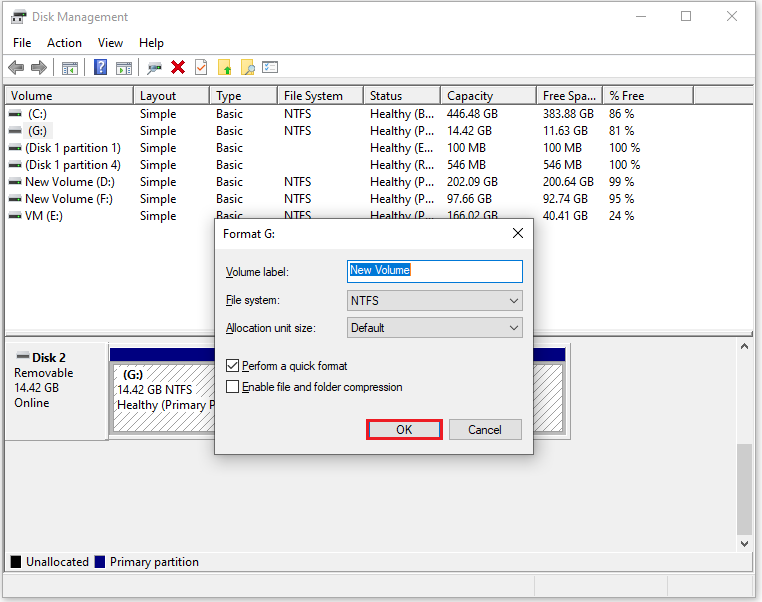762x602 pixels.
Task: Confirm format with the OK button
Action: point(404,430)
